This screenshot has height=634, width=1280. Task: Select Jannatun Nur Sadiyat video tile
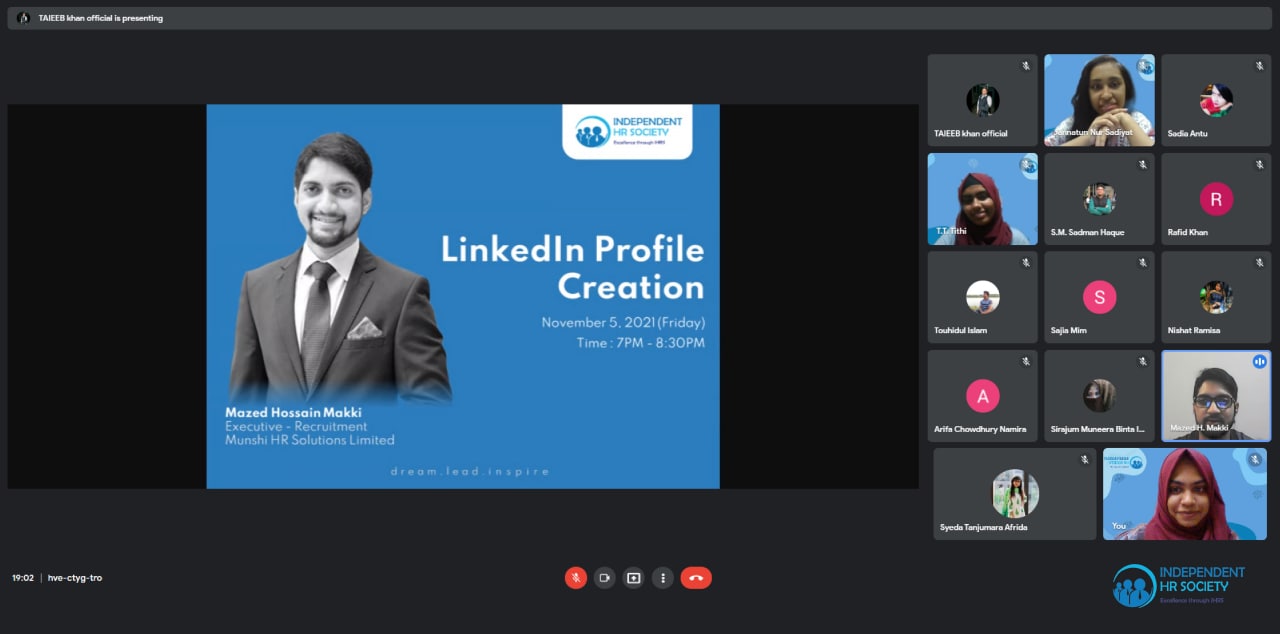click(1100, 100)
